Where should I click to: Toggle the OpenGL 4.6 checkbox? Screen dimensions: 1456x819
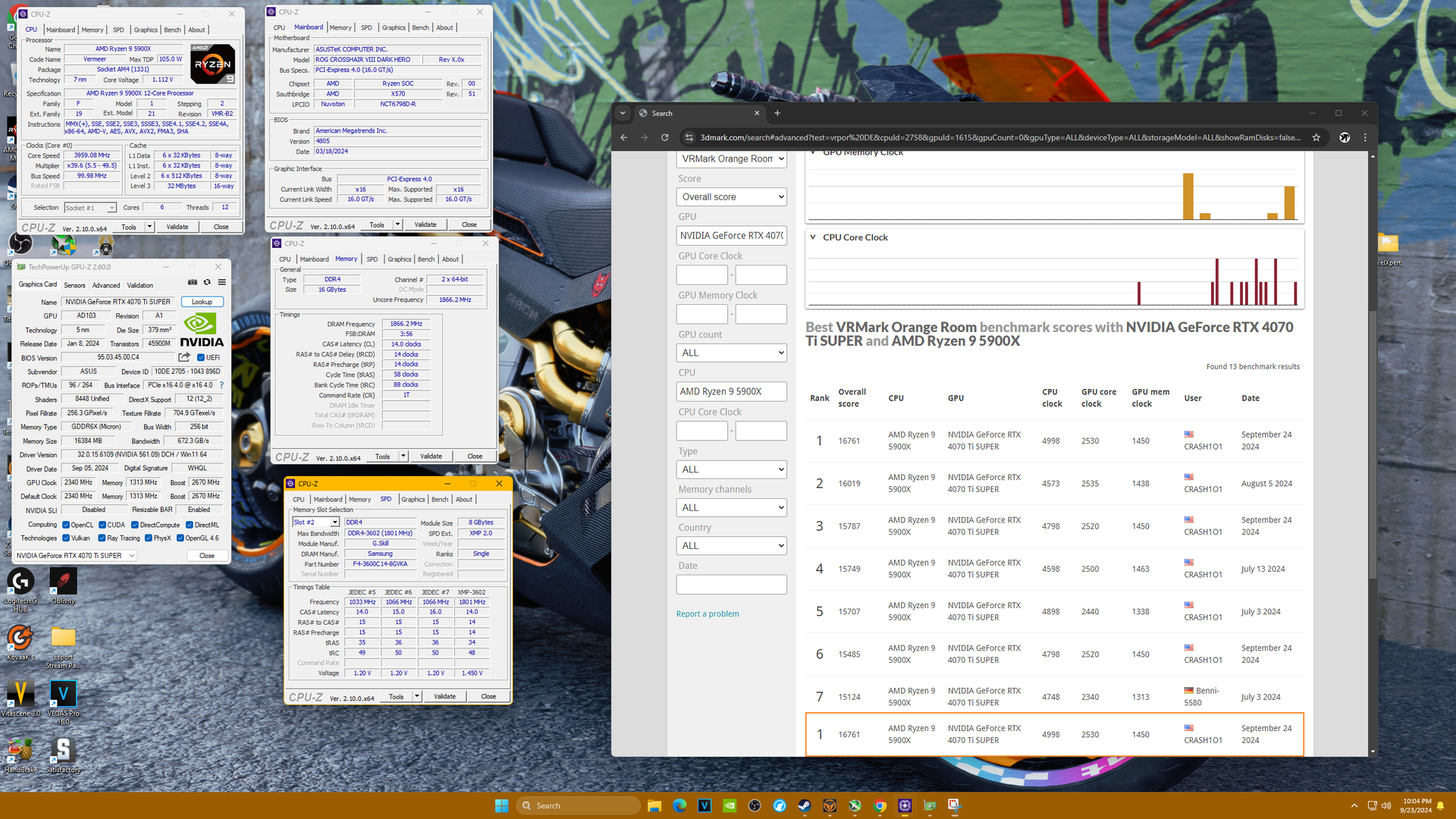180,538
